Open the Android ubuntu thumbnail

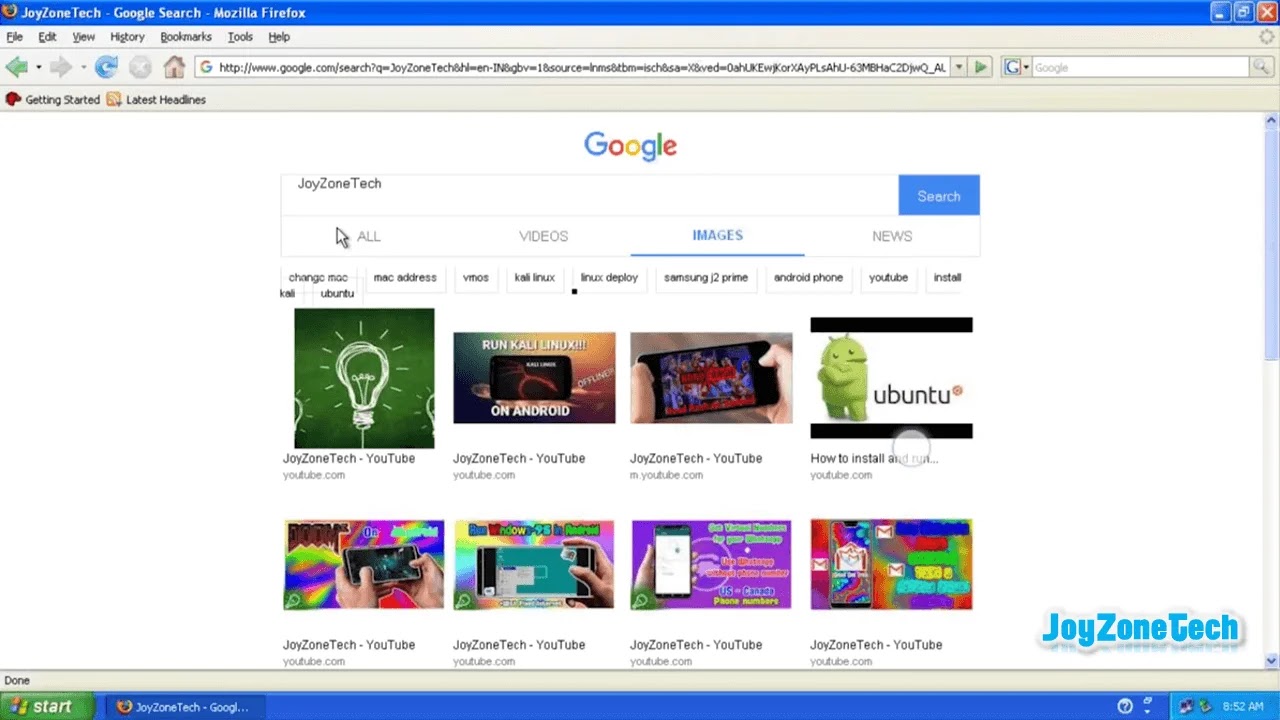891,378
